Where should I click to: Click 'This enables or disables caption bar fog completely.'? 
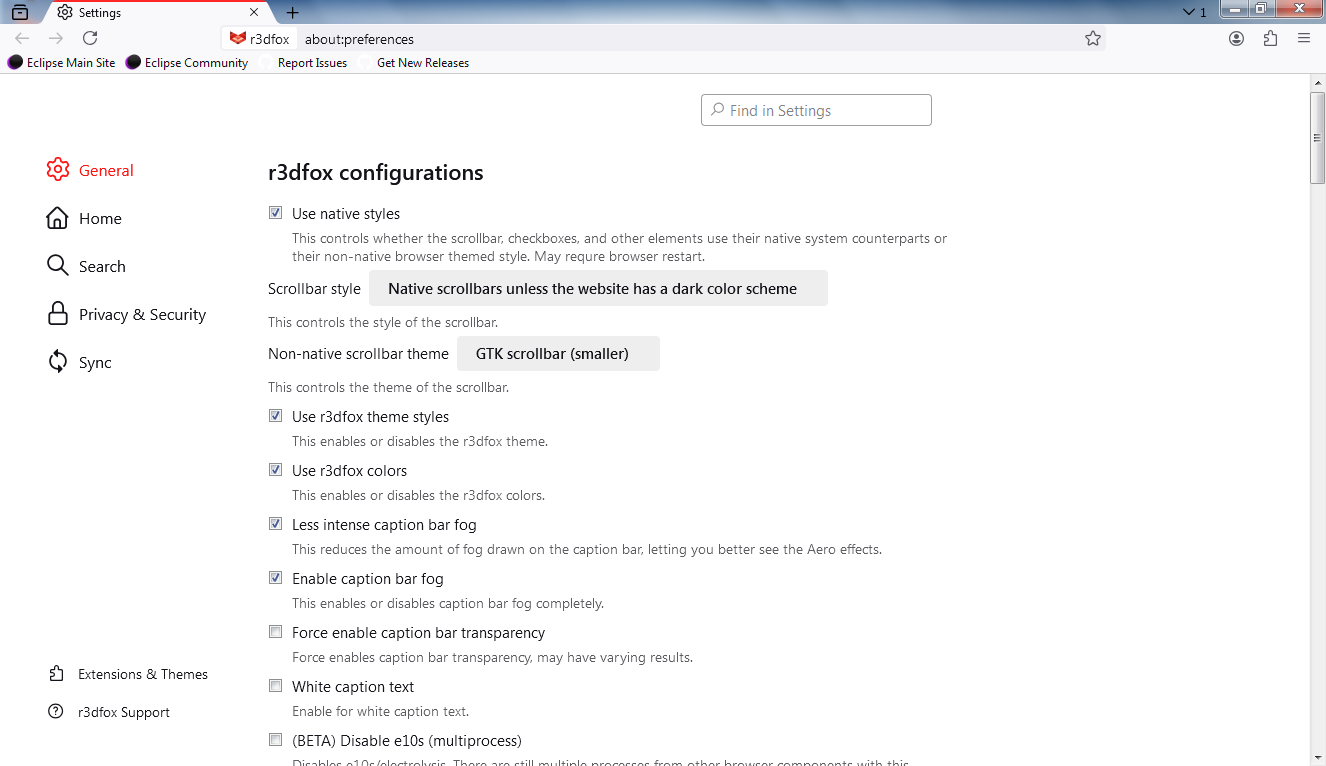(448, 603)
